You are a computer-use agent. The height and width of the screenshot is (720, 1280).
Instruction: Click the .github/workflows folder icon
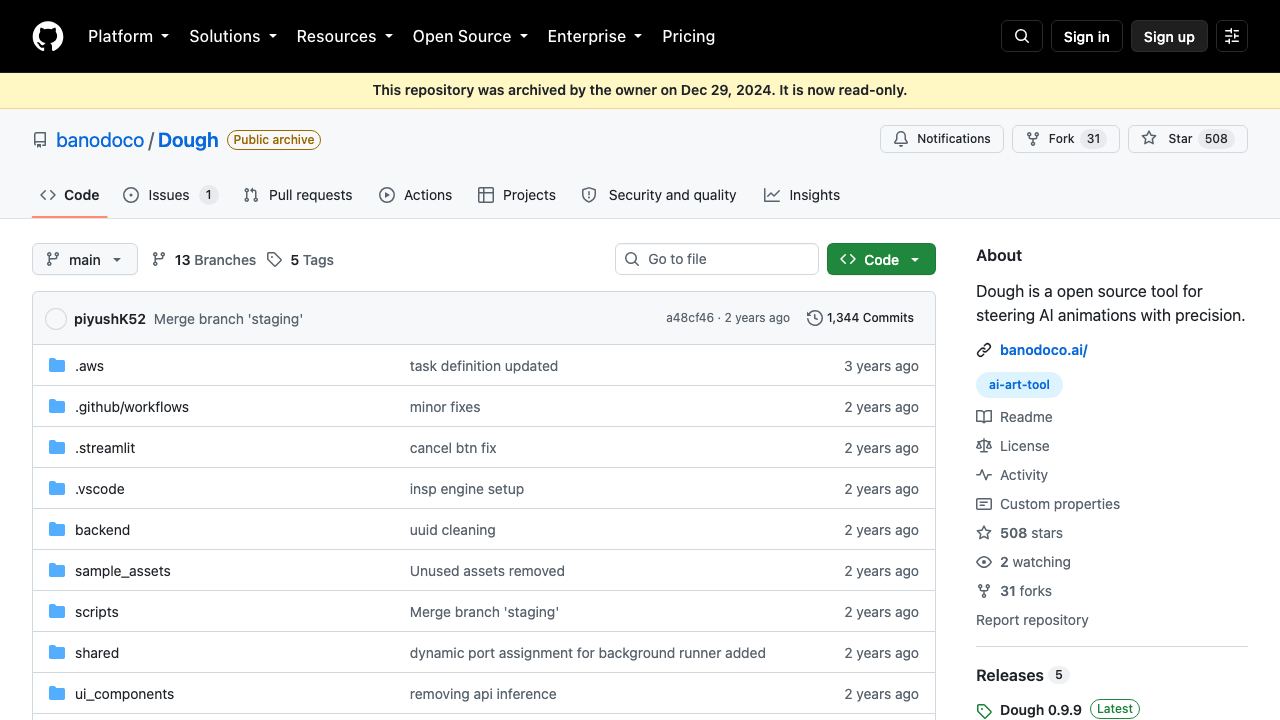coord(57,407)
